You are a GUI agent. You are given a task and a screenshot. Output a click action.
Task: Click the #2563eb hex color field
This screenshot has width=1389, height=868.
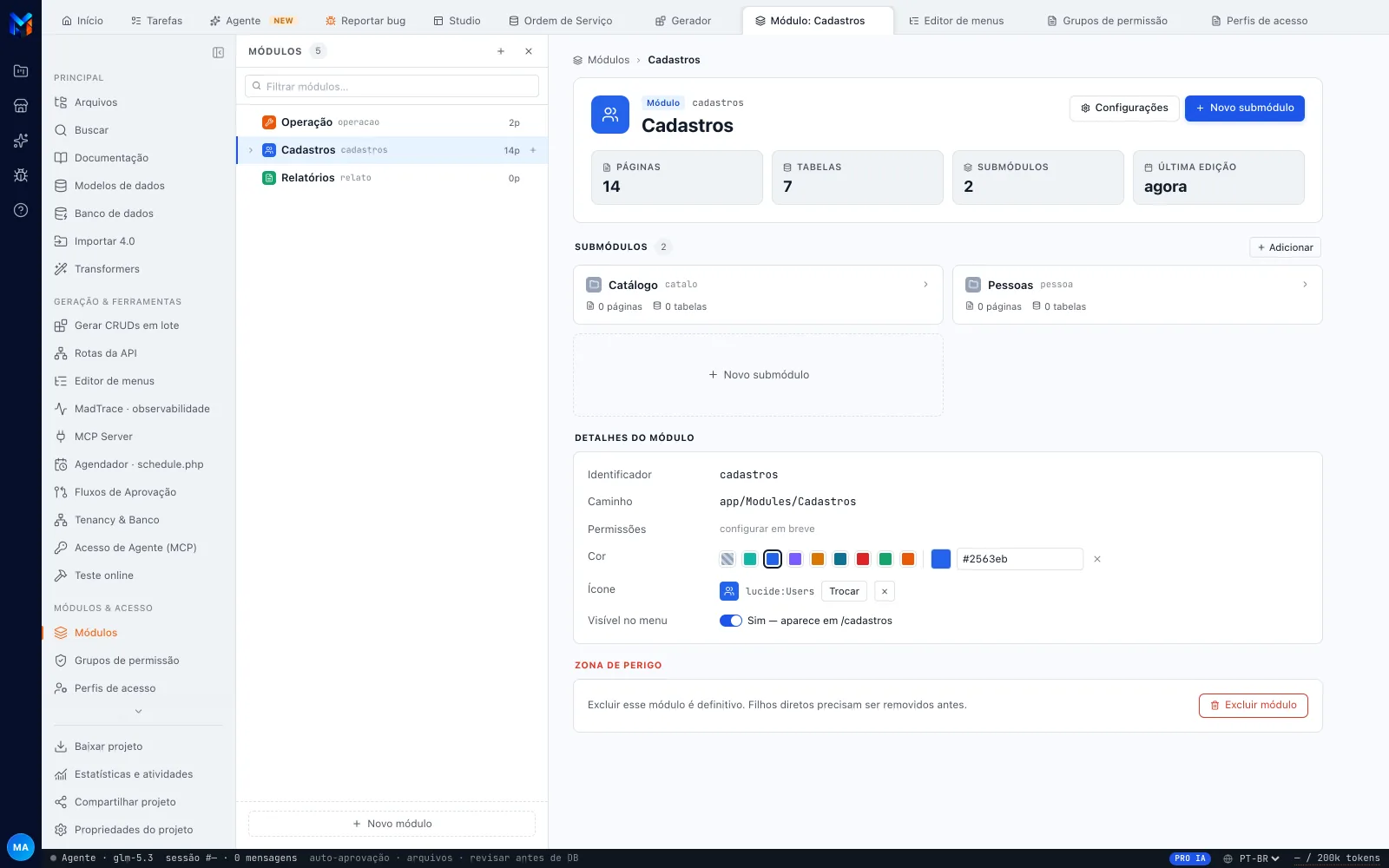[x=1019, y=559]
